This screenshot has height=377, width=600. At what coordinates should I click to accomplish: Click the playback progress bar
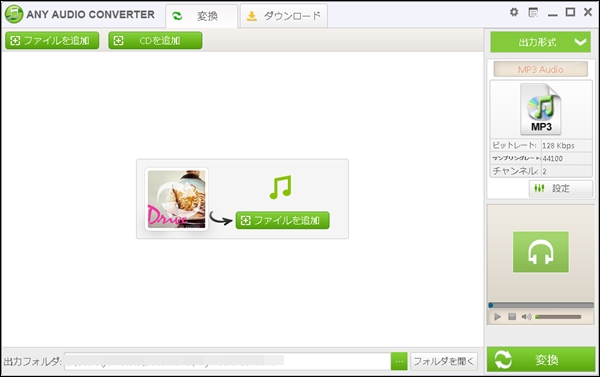point(540,305)
